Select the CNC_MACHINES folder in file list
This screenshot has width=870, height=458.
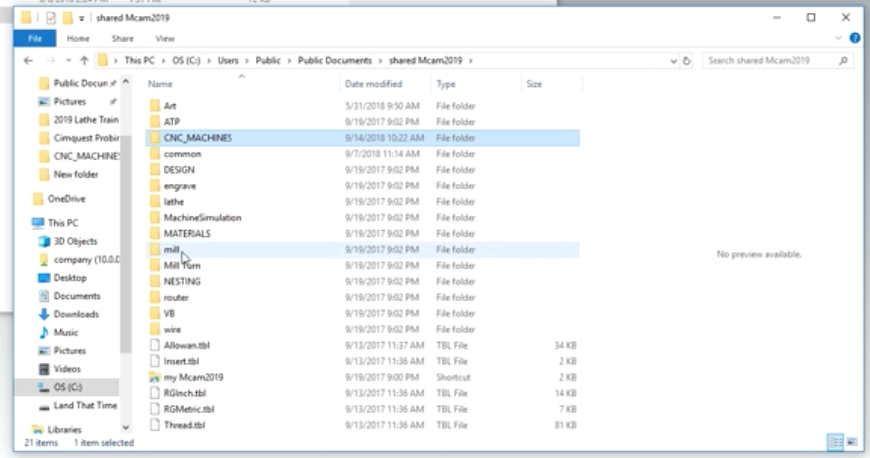click(363, 138)
